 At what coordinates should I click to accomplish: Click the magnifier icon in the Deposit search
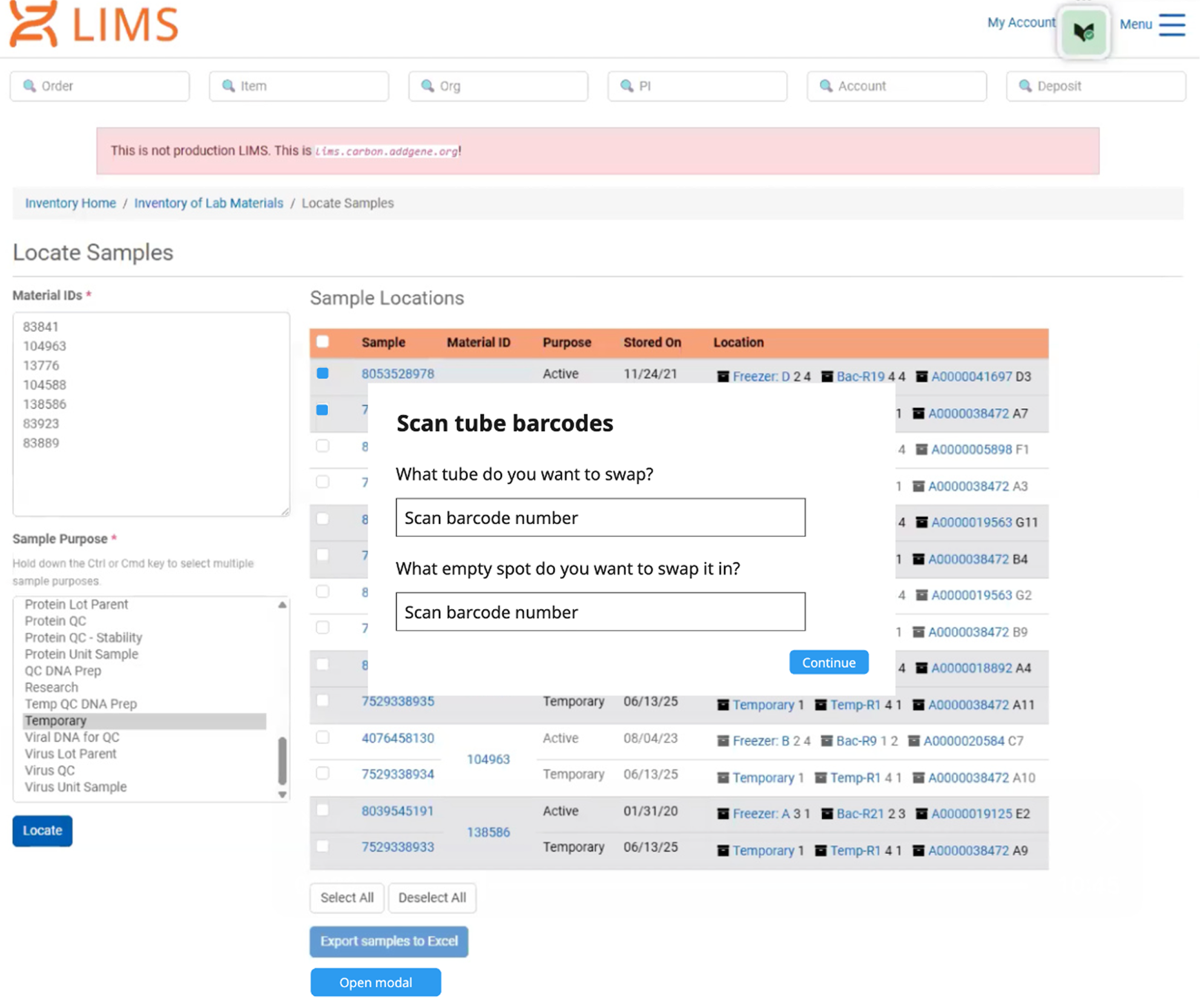click(1025, 86)
